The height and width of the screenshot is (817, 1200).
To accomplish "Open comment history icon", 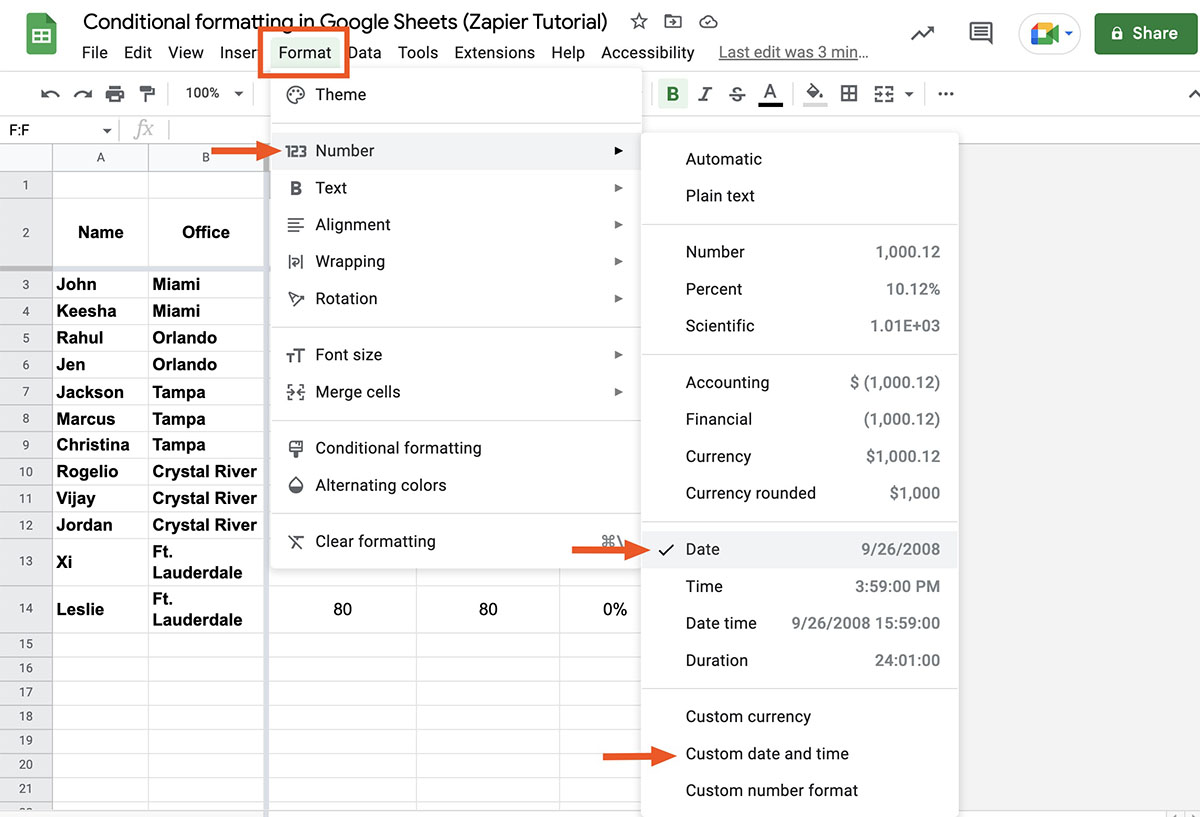I will click(x=981, y=33).
